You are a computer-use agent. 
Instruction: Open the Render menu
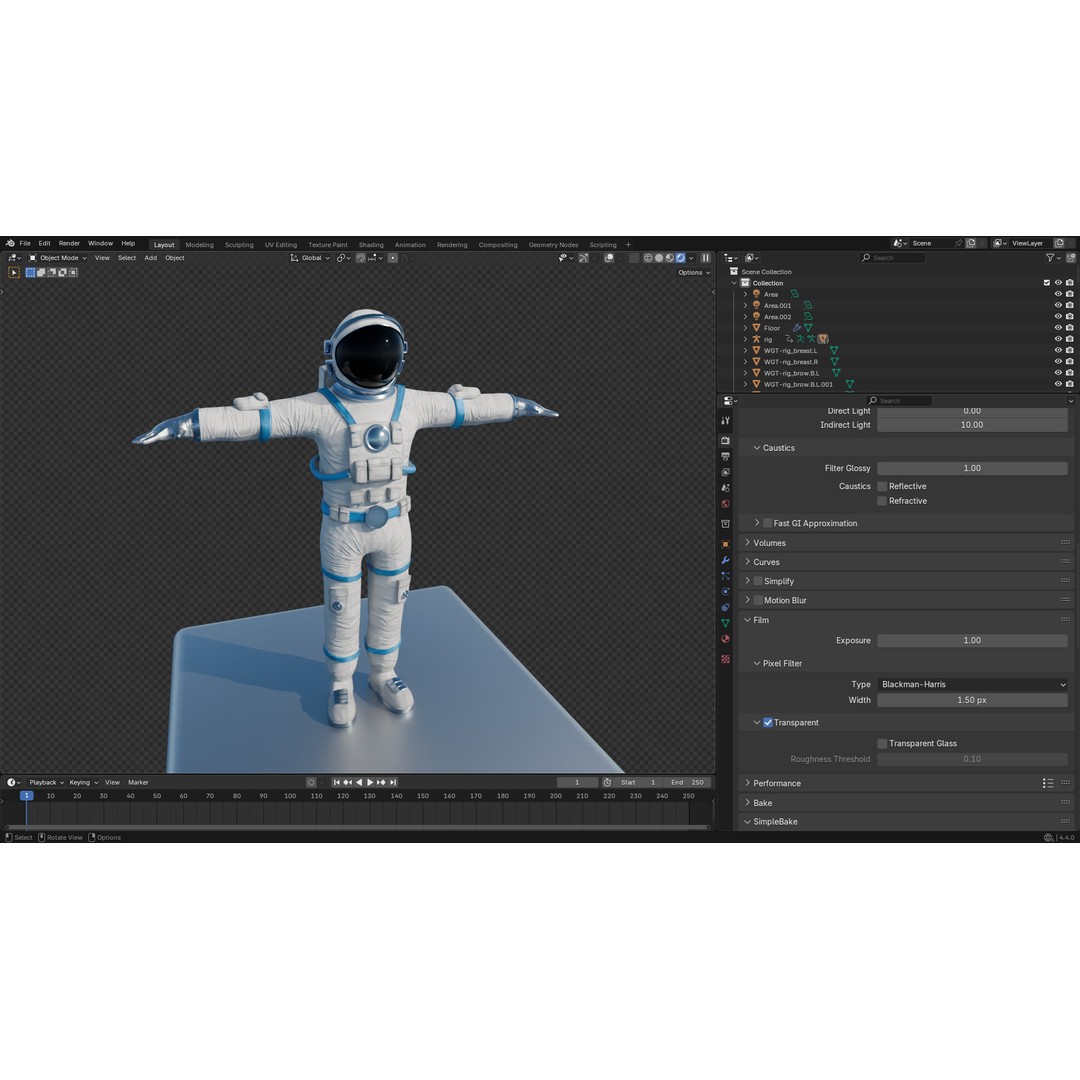[69, 243]
